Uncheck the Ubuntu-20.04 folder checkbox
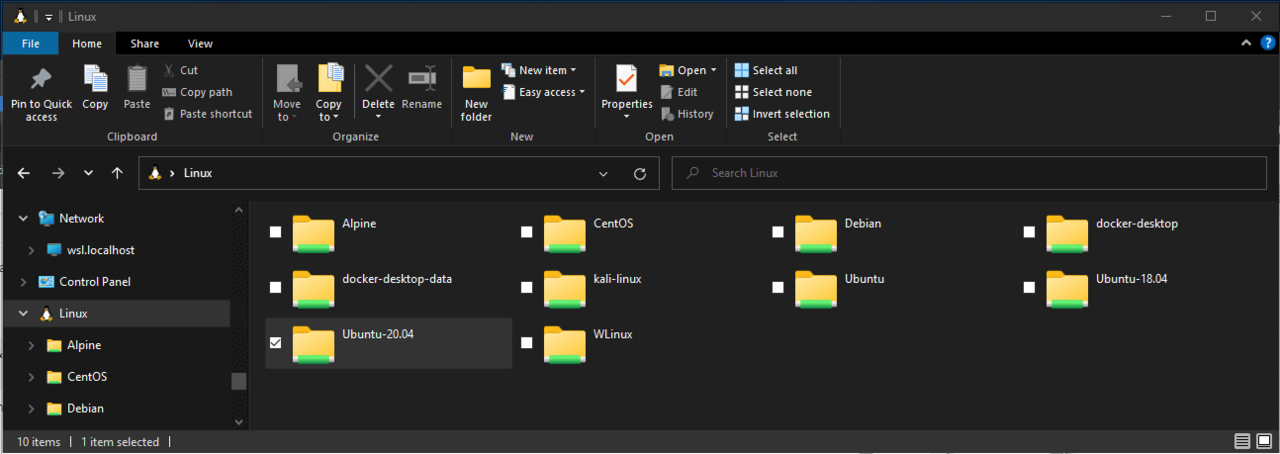The height and width of the screenshot is (454, 1280). point(275,343)
